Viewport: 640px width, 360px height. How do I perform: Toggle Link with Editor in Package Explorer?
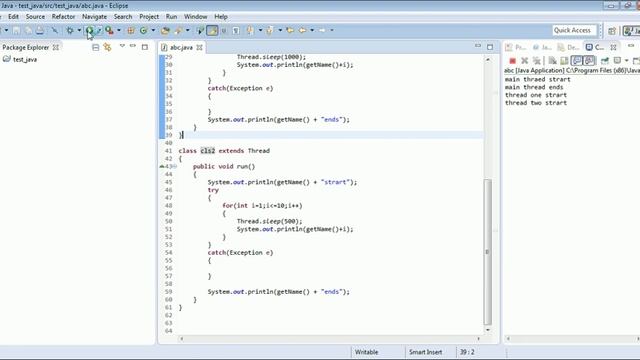[x=107, y=47]
